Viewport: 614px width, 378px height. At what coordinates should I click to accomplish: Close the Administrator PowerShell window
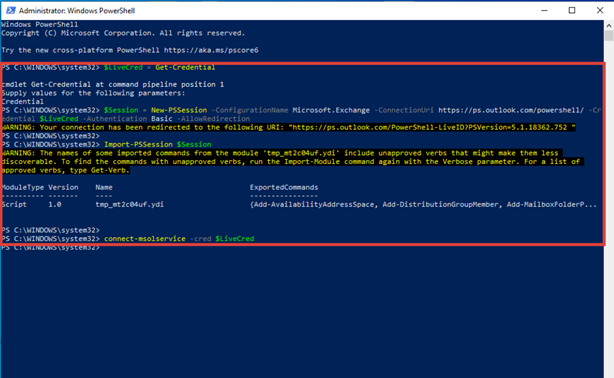(x=600, y=11)
